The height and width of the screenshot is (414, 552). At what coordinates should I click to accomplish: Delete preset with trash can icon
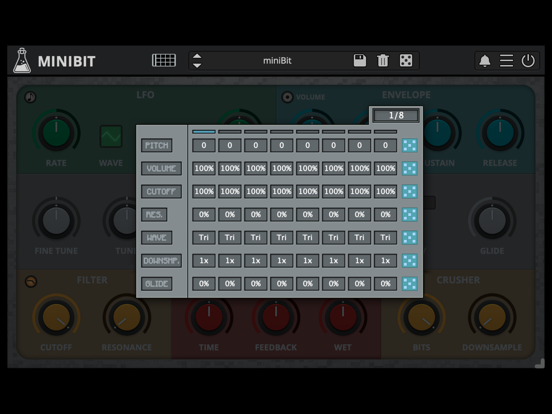click(x=383, y=61)
